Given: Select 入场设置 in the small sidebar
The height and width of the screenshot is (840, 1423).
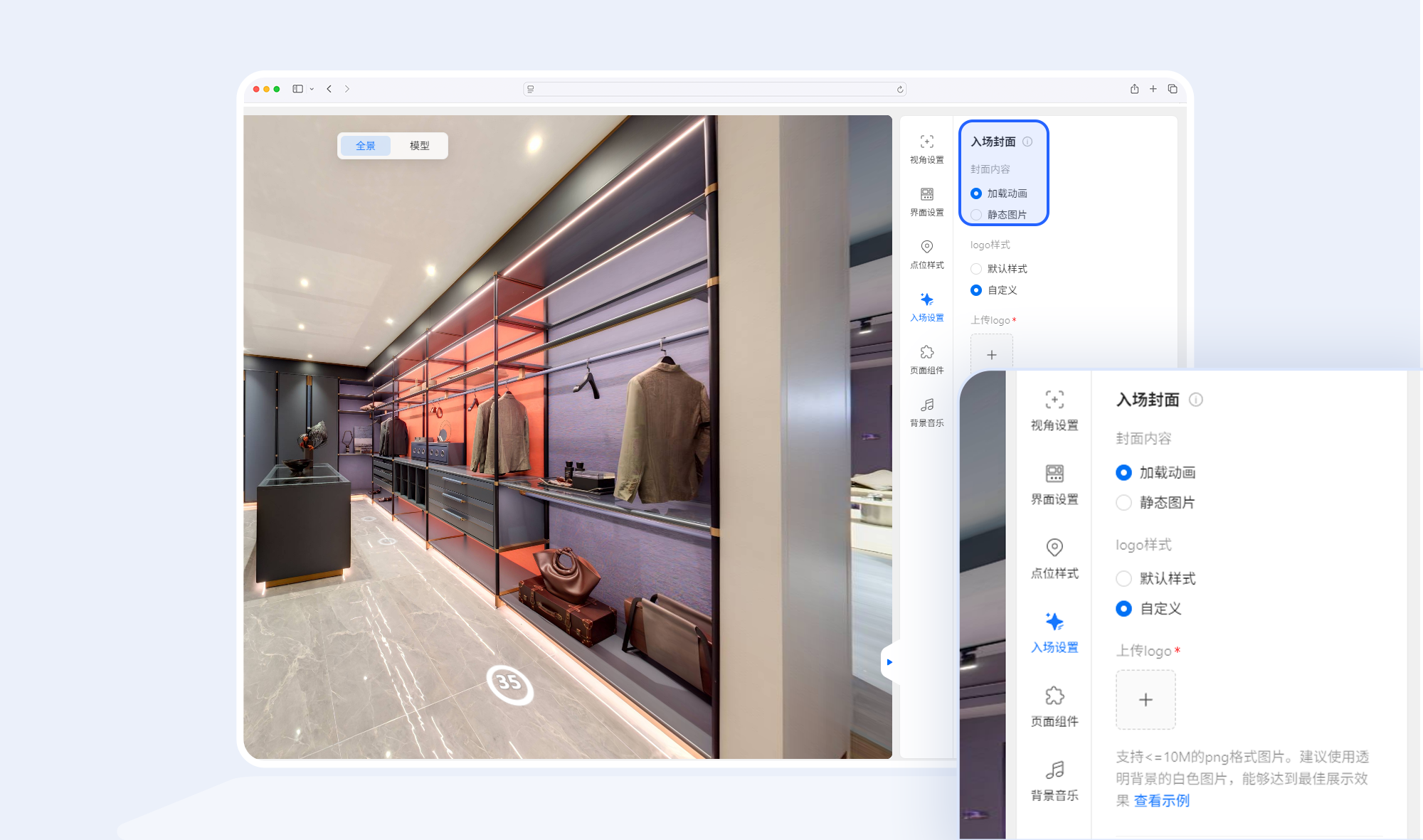Looking at the screenshot, I should click(x=926, y=307).
